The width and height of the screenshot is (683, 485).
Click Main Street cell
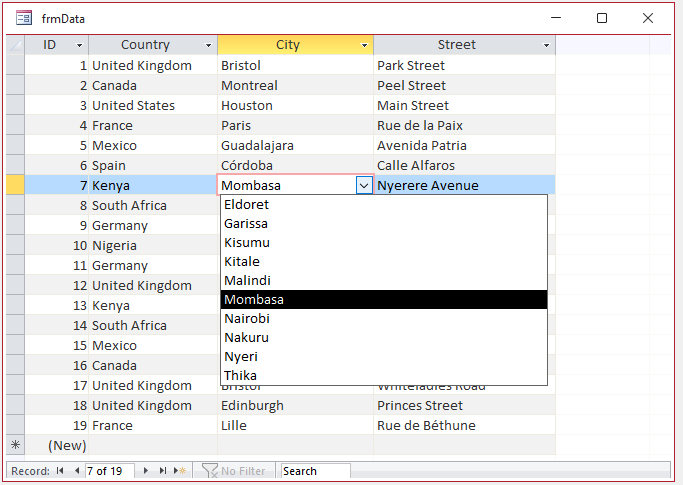pyautogui.click(x=464, y=105)
